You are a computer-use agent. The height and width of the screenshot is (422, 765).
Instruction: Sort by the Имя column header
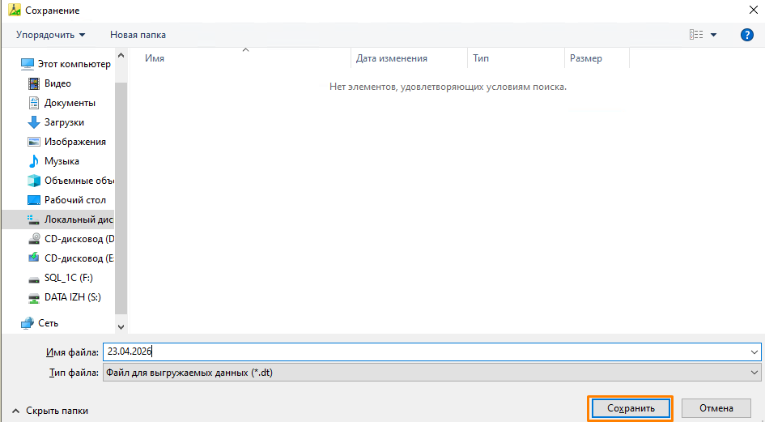[x=155, y=58]
